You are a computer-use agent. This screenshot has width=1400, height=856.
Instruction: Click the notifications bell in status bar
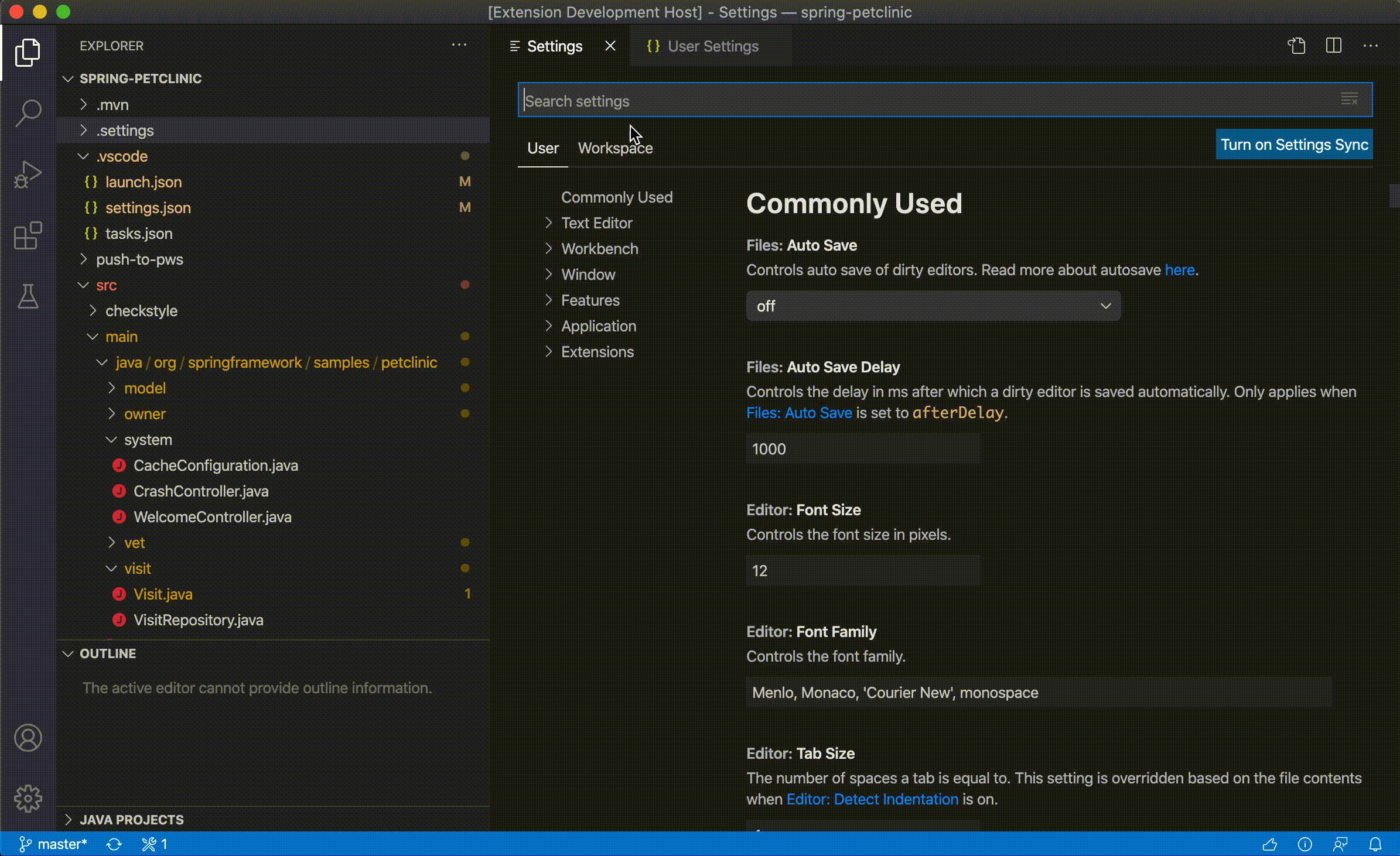pyautogui.click(x=1375, y=844)
